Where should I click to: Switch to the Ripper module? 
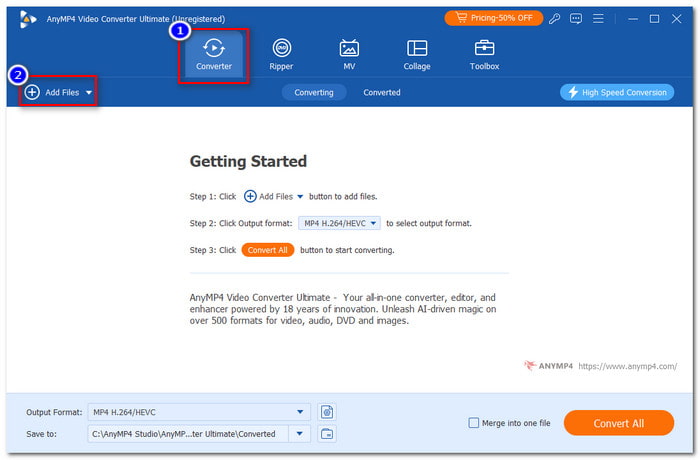tap(281, 55)
